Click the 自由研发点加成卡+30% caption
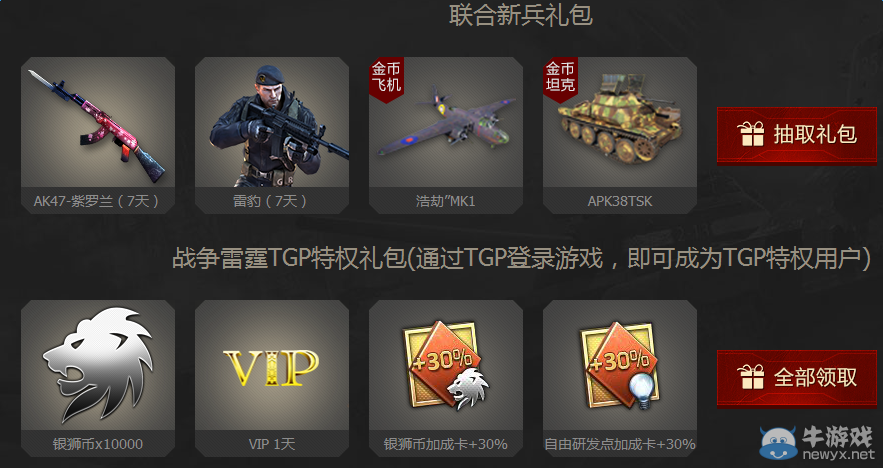Screen dimensions: 883x468 click(x=619, y=444)
